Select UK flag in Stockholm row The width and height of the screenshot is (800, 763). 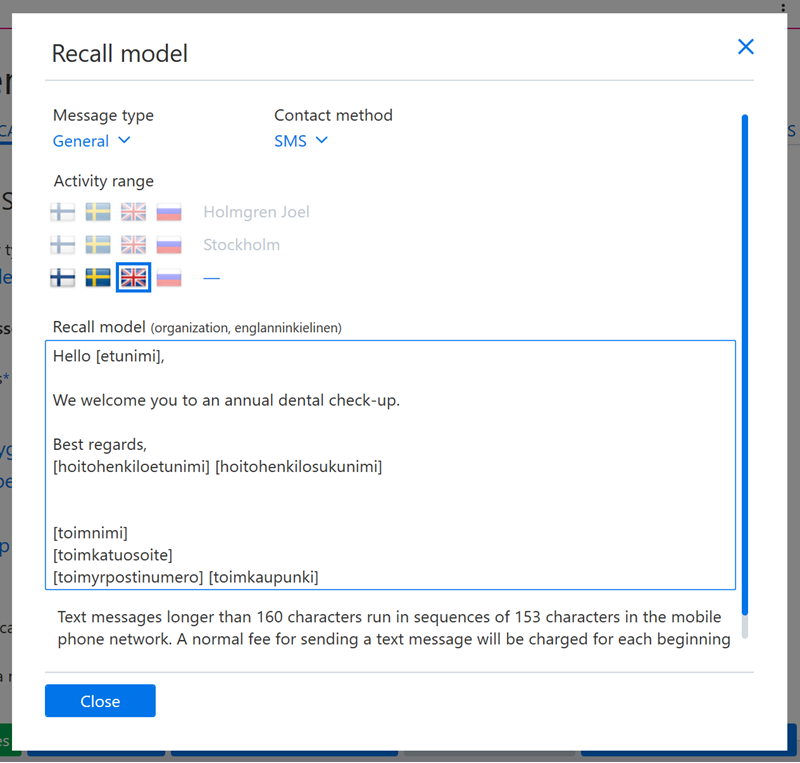(x=133, y=245)
